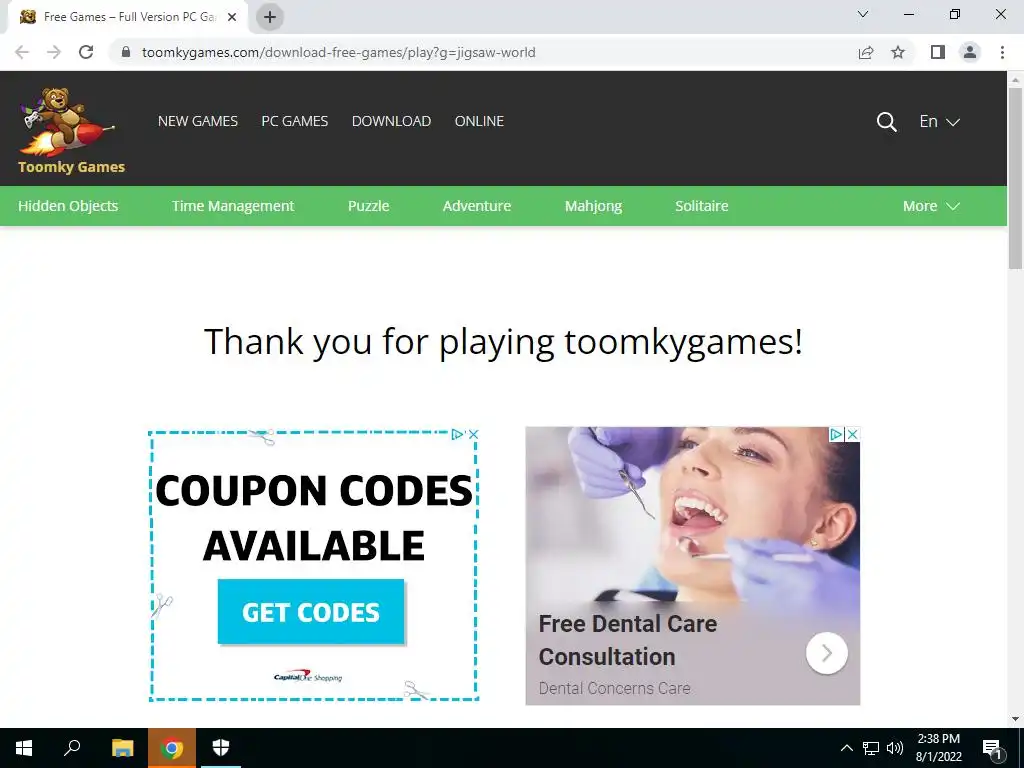Expand the En language dropdown
This screenshot has width=1024, height=768.
pos(939,121)
